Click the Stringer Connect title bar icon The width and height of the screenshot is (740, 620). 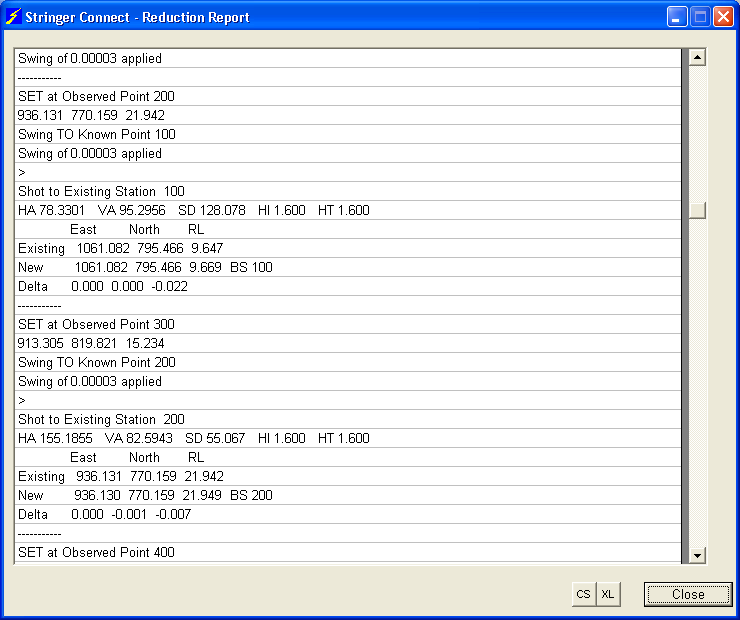point(13,17)
